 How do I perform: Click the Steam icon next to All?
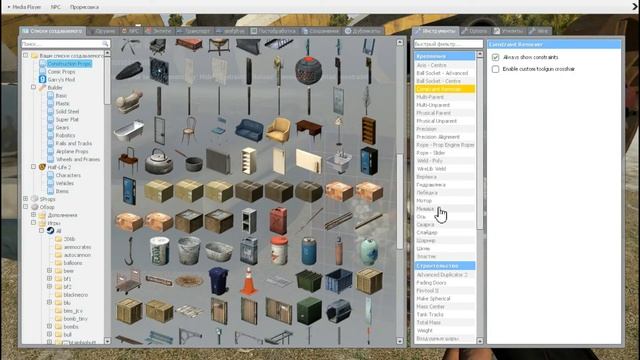pyautogui.click(x=50, y=231)
